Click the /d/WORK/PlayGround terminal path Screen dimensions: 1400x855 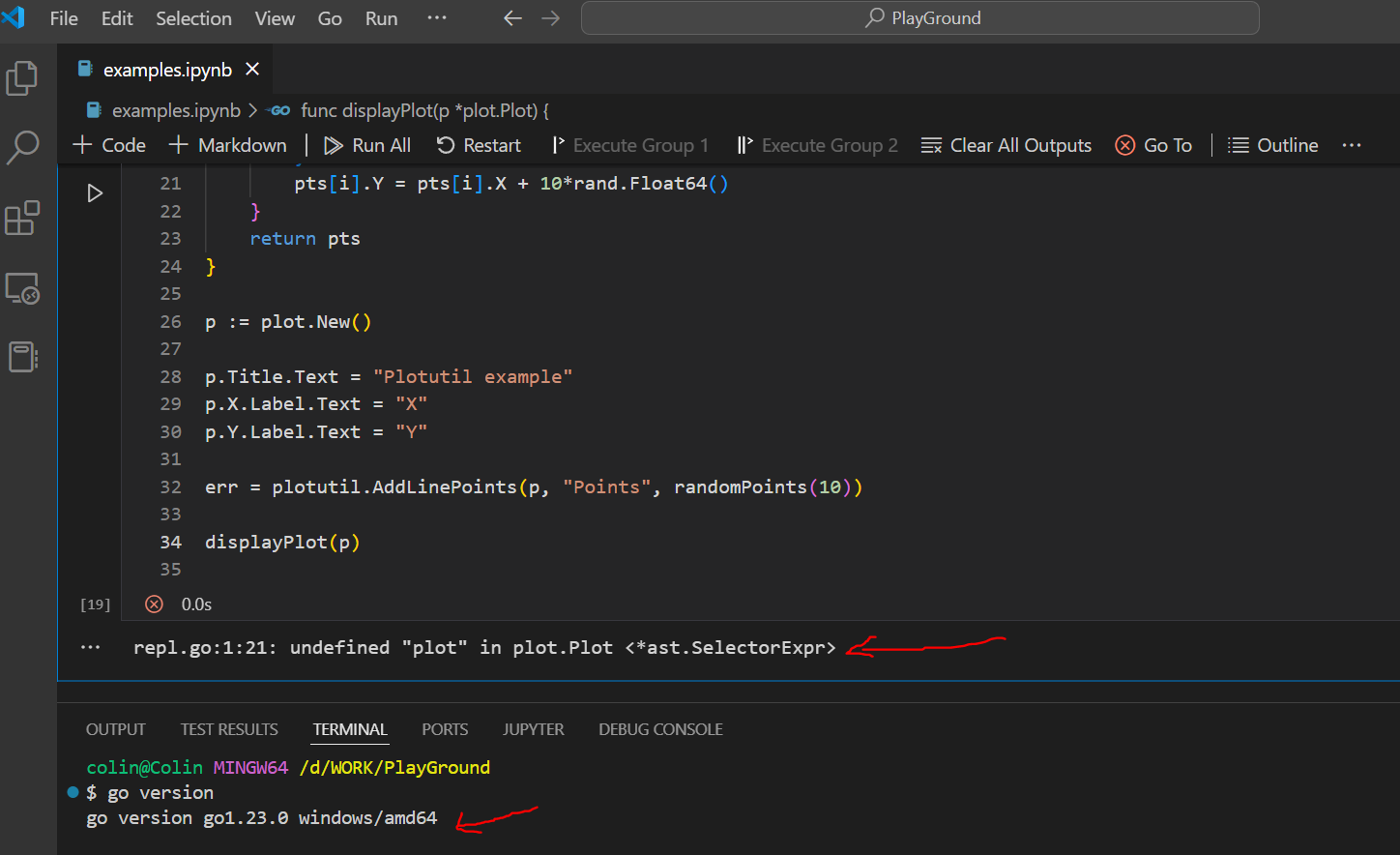click(x=394, y=768)
